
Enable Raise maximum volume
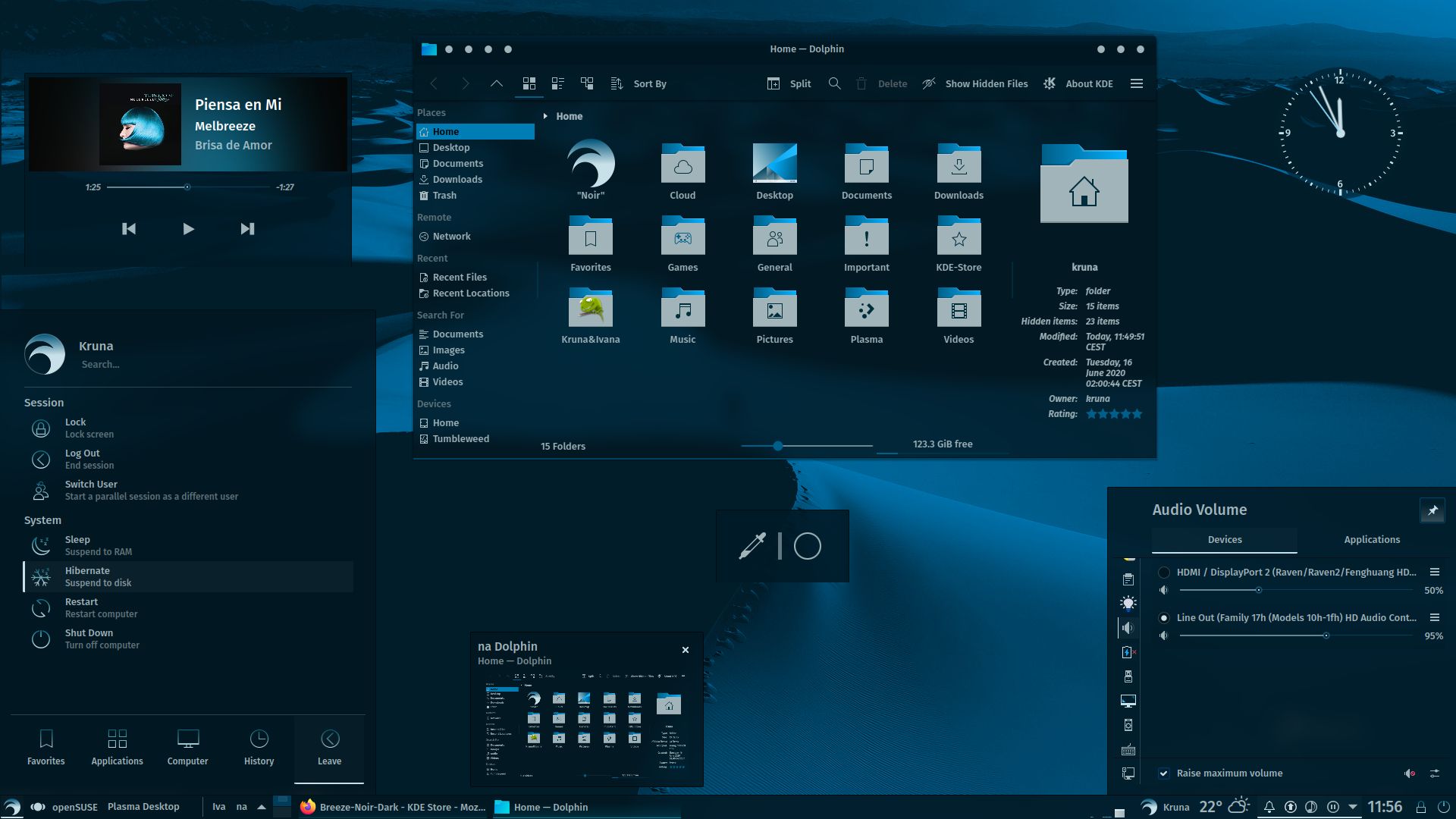tap(1163, 773)
